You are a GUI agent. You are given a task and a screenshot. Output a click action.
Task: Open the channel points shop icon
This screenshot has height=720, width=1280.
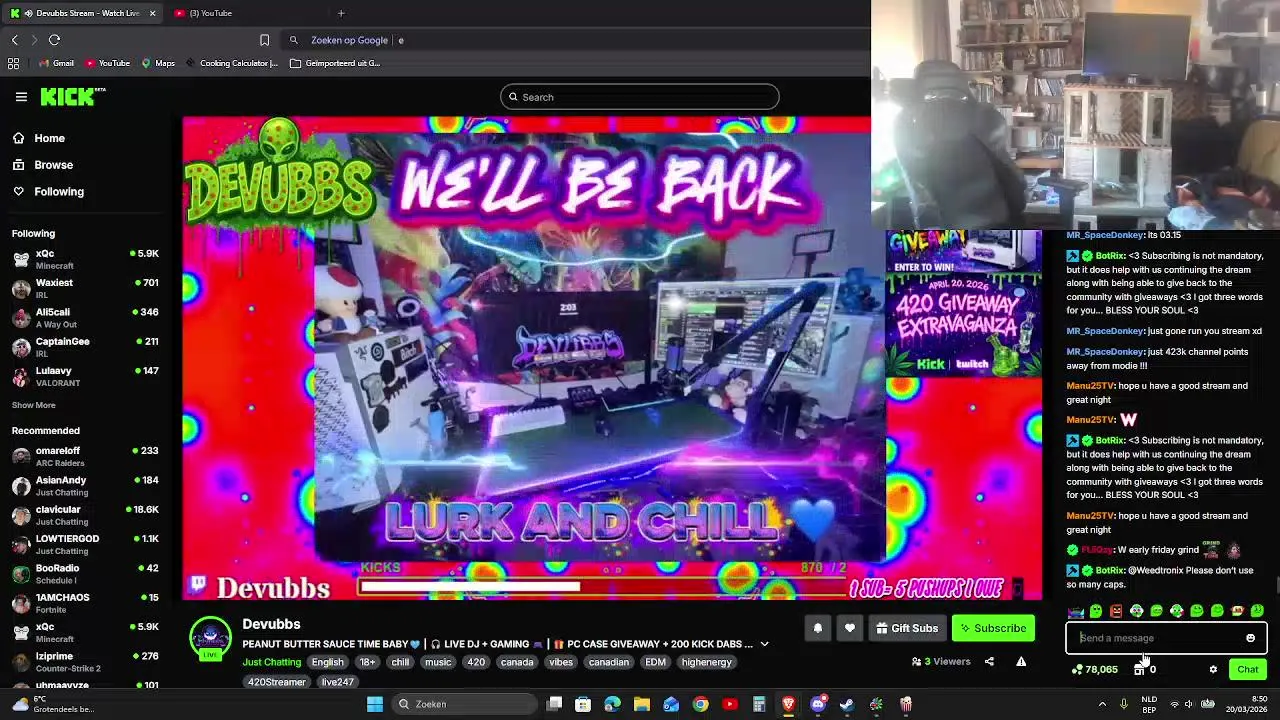coord(1138,669)
